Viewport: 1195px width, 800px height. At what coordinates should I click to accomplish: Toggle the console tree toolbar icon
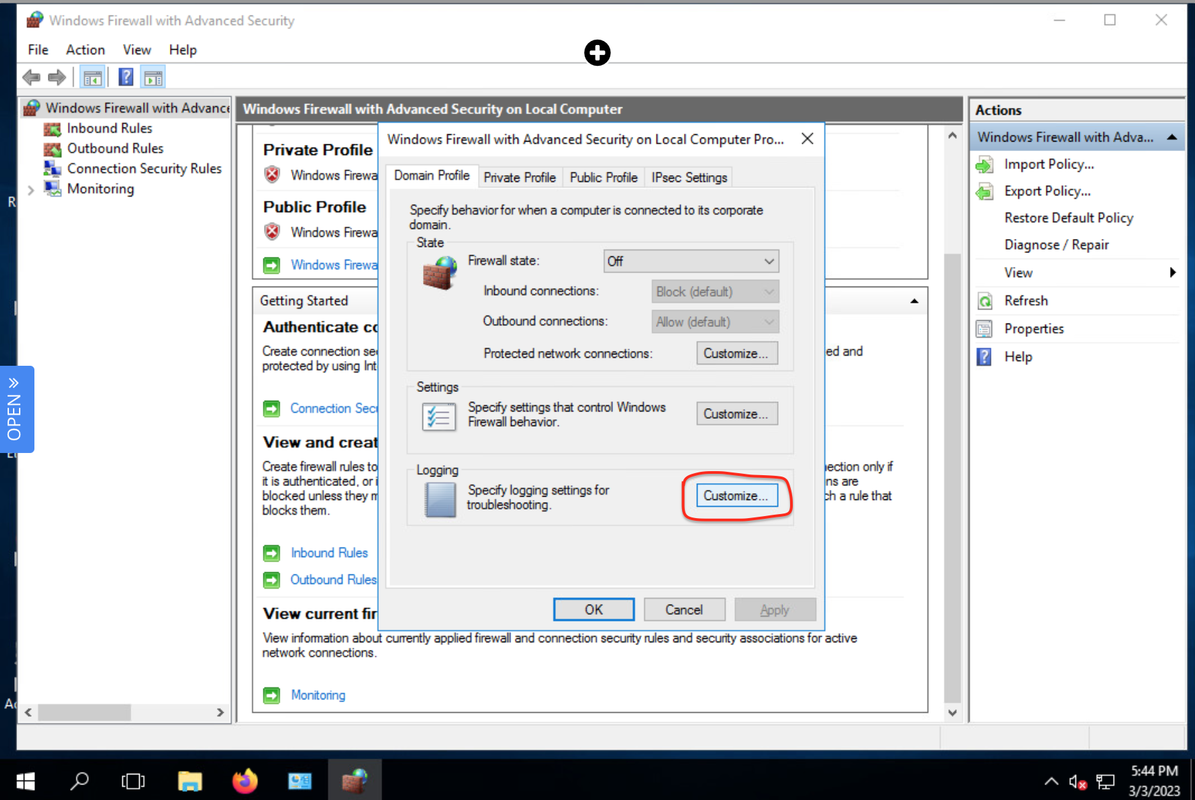pyautogui.click(x=92, y=77)
